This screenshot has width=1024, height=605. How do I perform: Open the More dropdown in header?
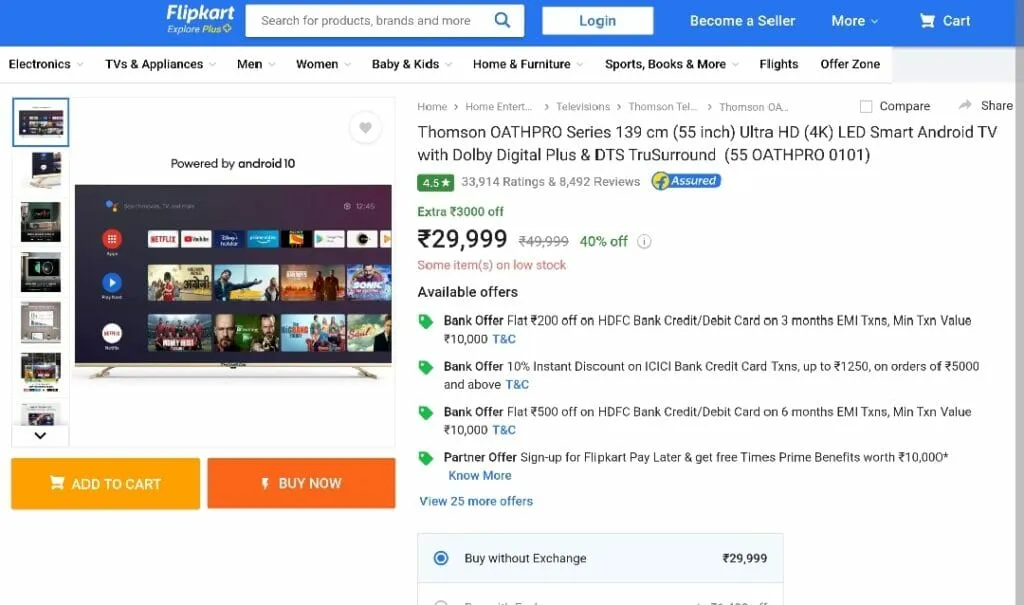(x=854, y=21)
